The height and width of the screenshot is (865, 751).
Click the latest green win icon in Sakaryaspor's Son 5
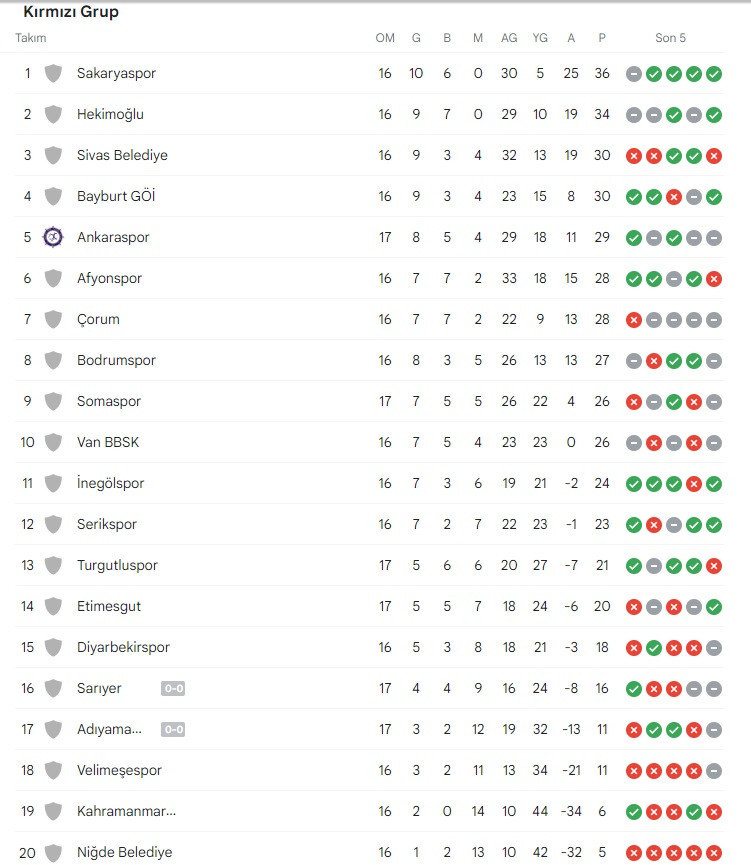714,73
